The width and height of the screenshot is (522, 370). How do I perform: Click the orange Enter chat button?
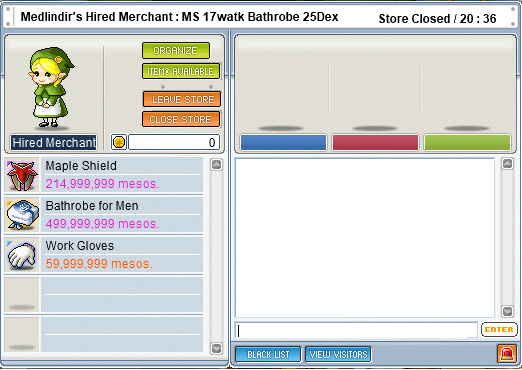click(499, 330)
